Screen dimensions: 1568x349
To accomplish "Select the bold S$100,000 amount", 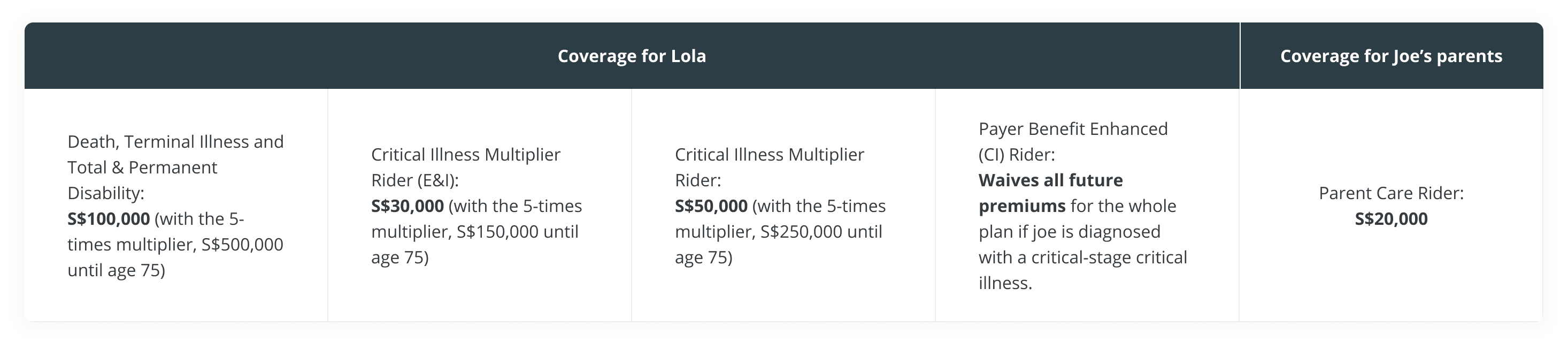I will coord(109,218).
